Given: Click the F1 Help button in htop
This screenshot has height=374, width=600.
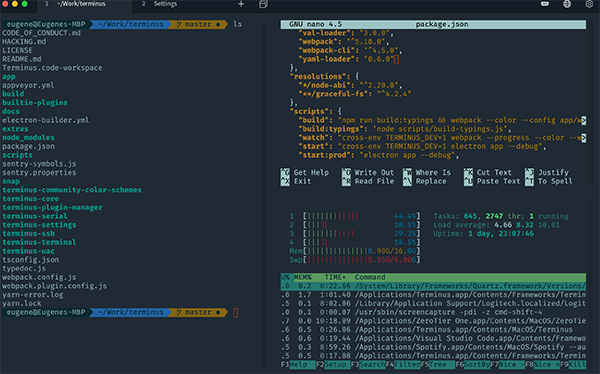Looking at the screenshot, I should coord(298,364).
